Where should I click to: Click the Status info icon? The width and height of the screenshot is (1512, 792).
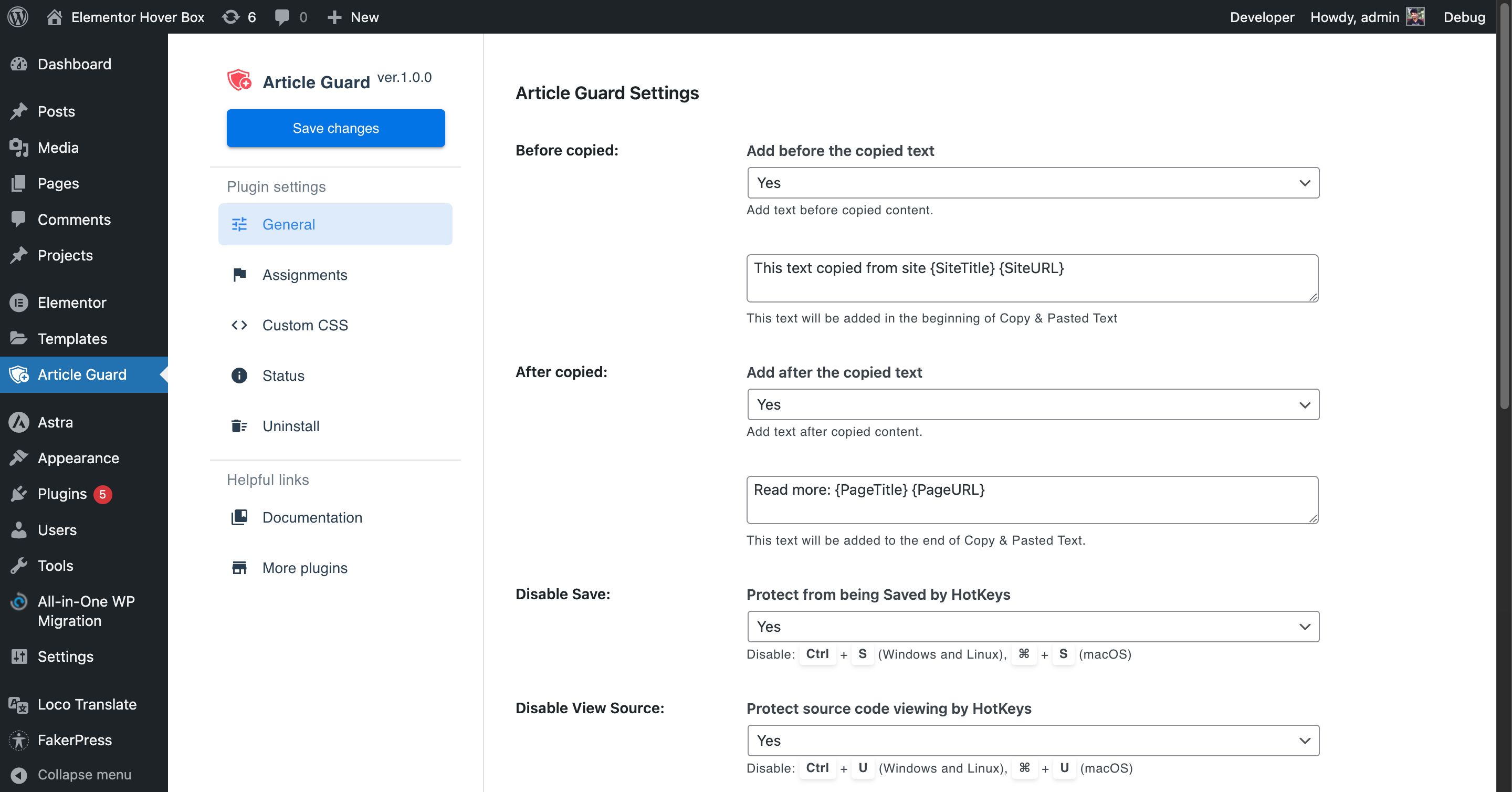tap(239, 375)
